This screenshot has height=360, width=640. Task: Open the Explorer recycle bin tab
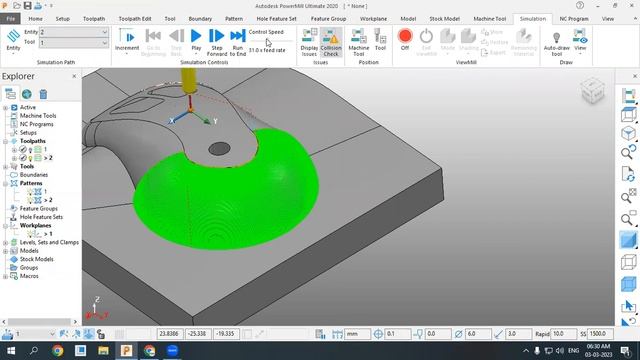43,94
